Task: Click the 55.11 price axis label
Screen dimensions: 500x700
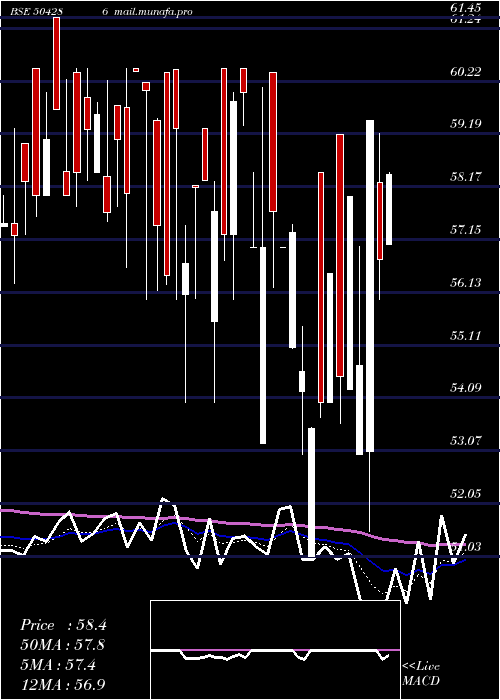Action: tap(466, 335)
